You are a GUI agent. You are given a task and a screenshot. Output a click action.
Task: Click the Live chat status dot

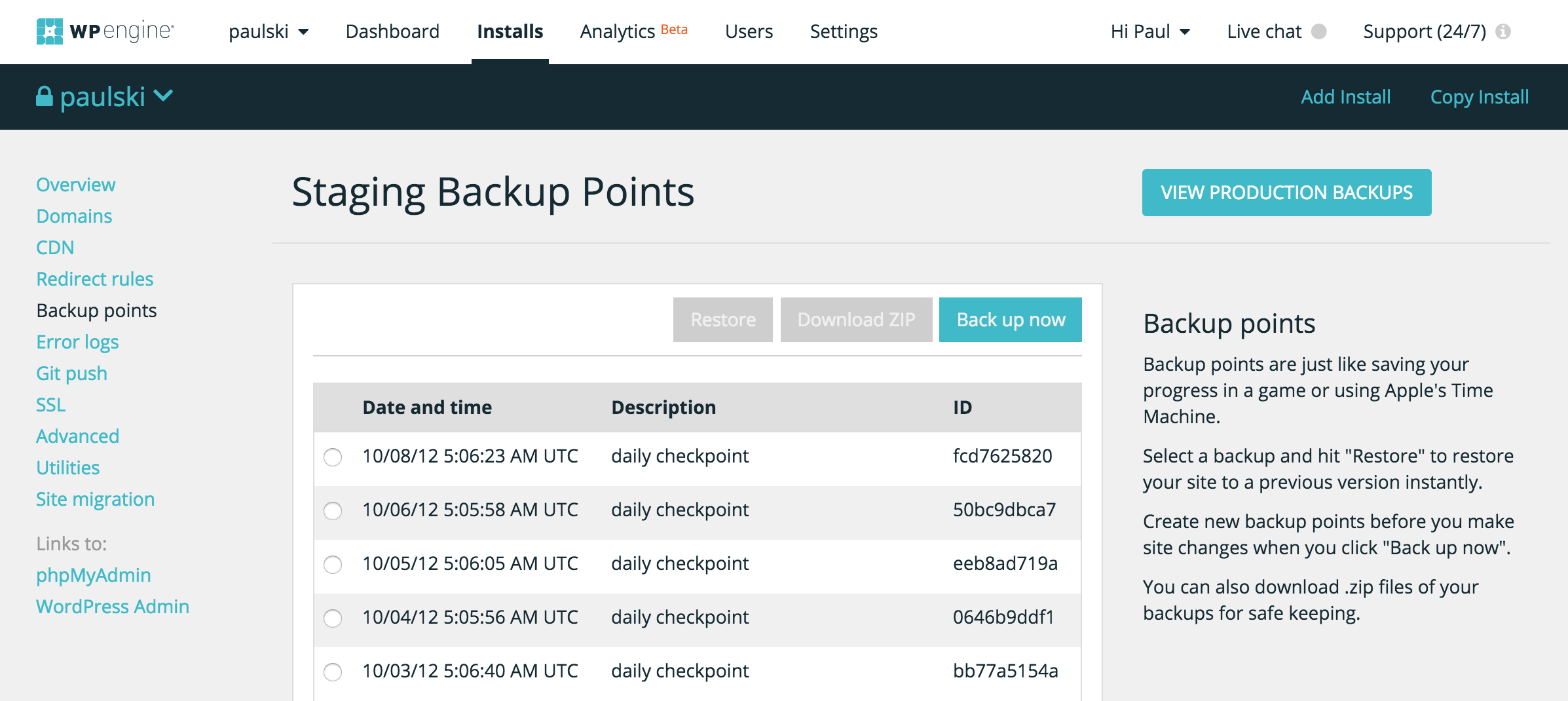click(1319, 31)
